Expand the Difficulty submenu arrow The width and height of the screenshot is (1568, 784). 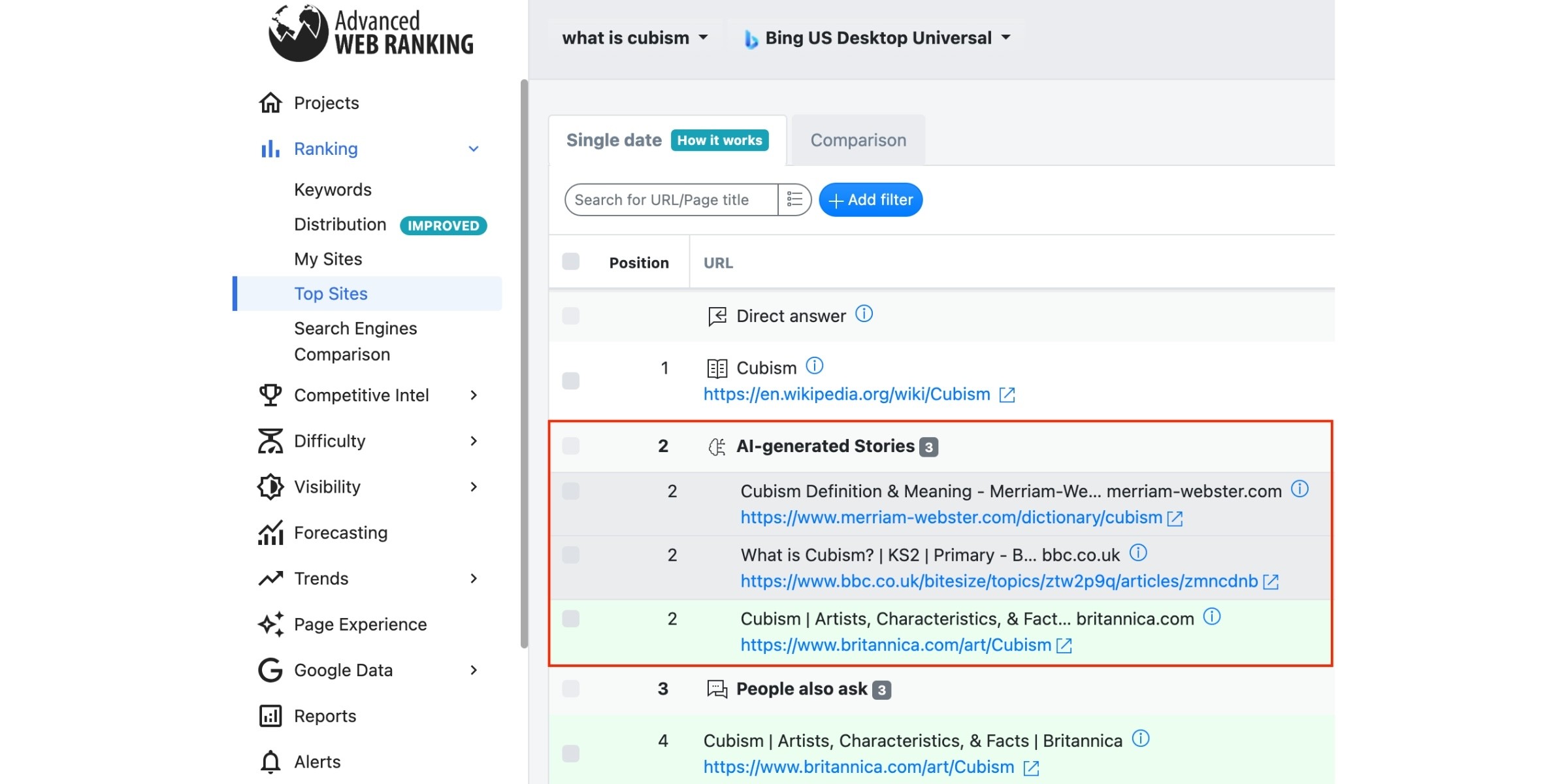(474, 441)
